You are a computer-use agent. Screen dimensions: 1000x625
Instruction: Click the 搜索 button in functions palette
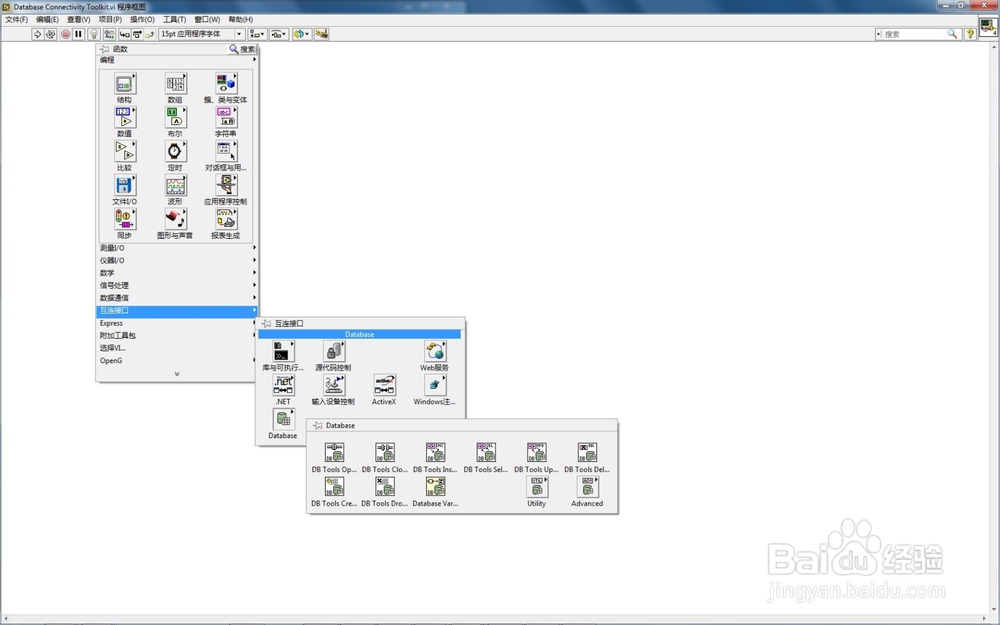(x=242, y=48)
